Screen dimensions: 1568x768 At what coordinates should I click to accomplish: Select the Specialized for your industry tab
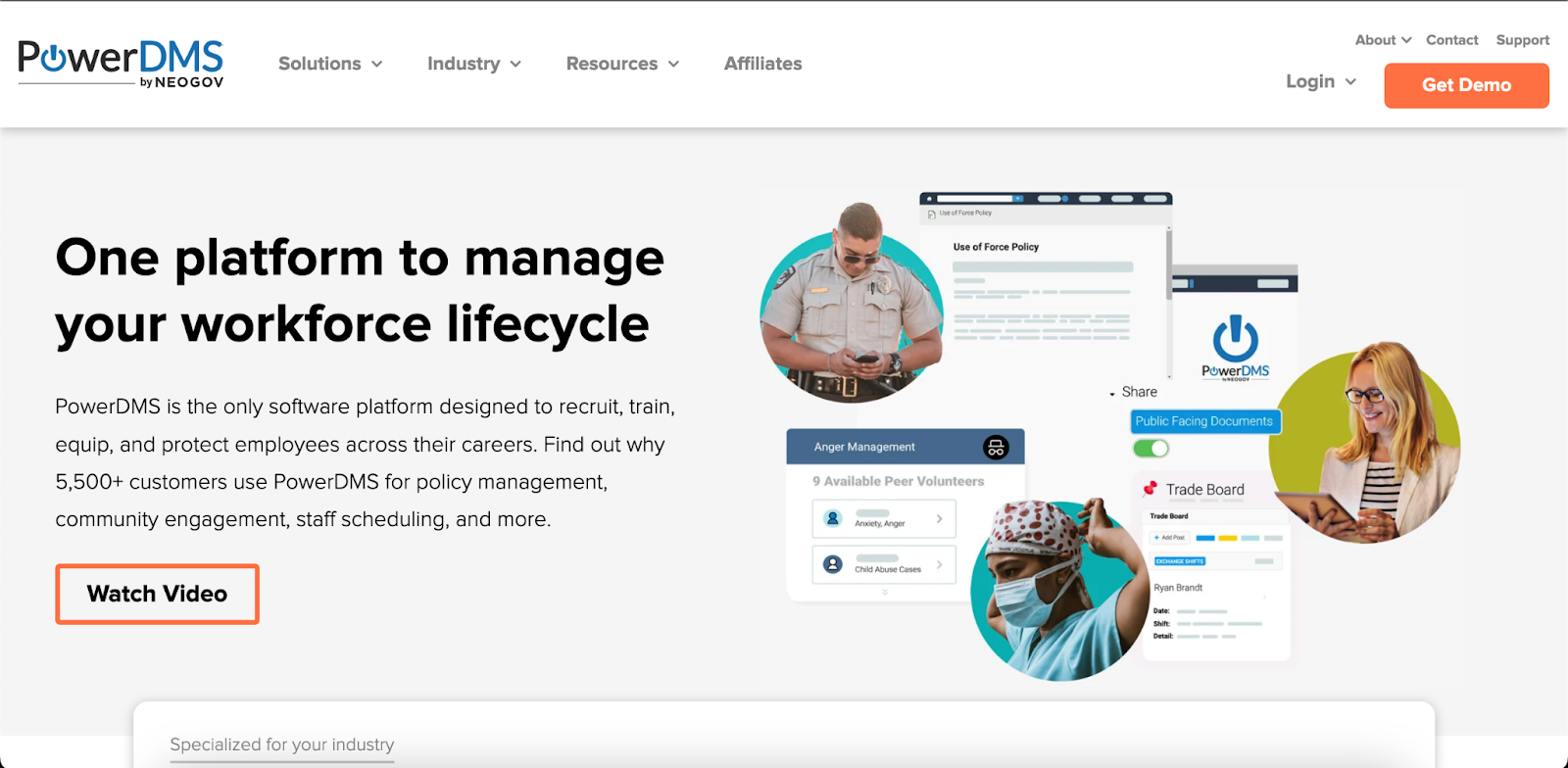(x=282, y=744)
